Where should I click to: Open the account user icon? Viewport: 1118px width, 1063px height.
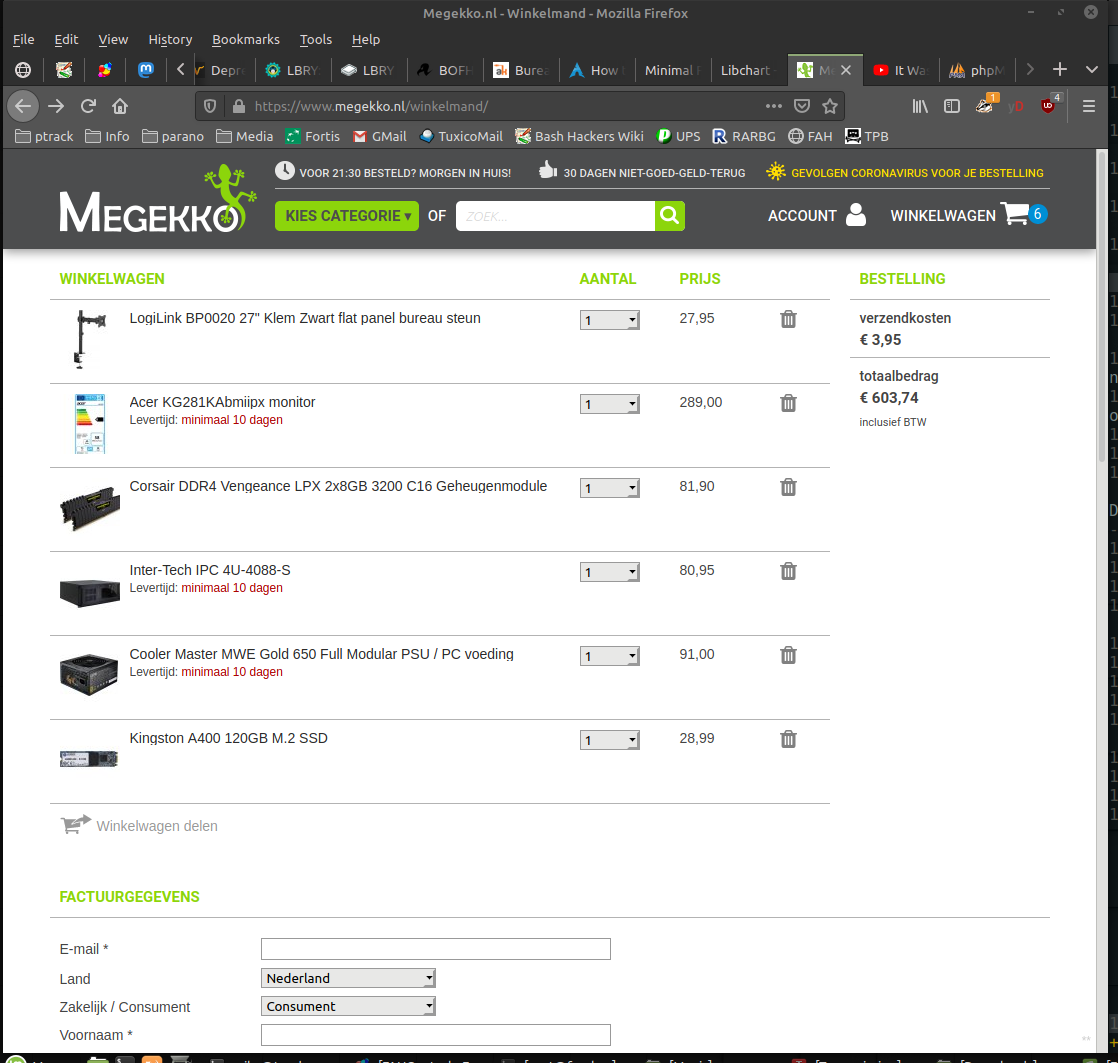pos(856,215)
